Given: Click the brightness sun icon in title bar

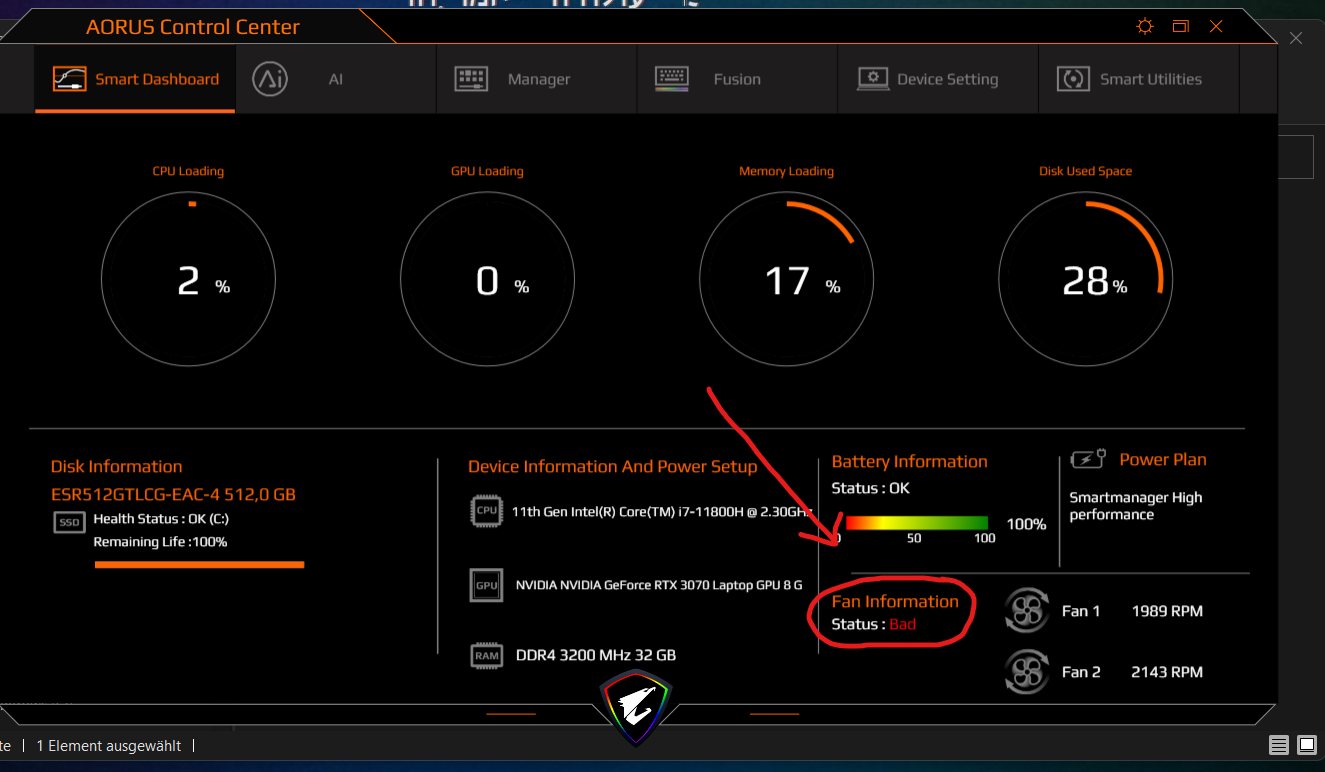Looking at the screenshot, I should tap(1145, 26).
